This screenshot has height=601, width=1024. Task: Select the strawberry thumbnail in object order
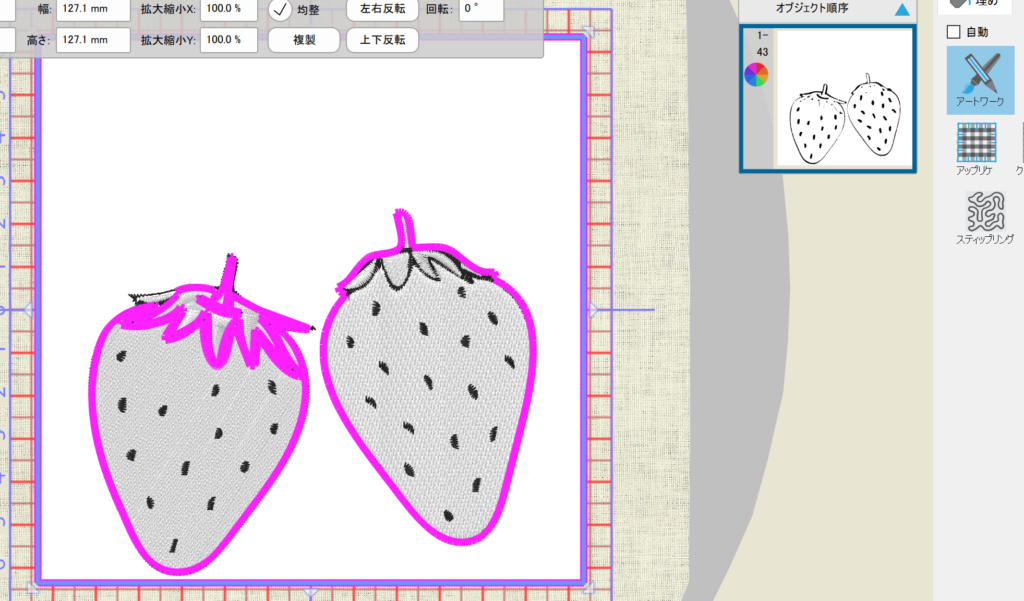pyautogui.click(x=845, y=98)
